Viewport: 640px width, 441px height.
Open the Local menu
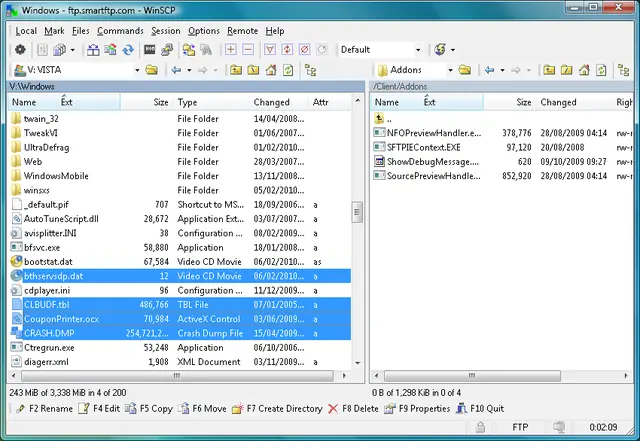pyautogui.click(x=26, y=31)
